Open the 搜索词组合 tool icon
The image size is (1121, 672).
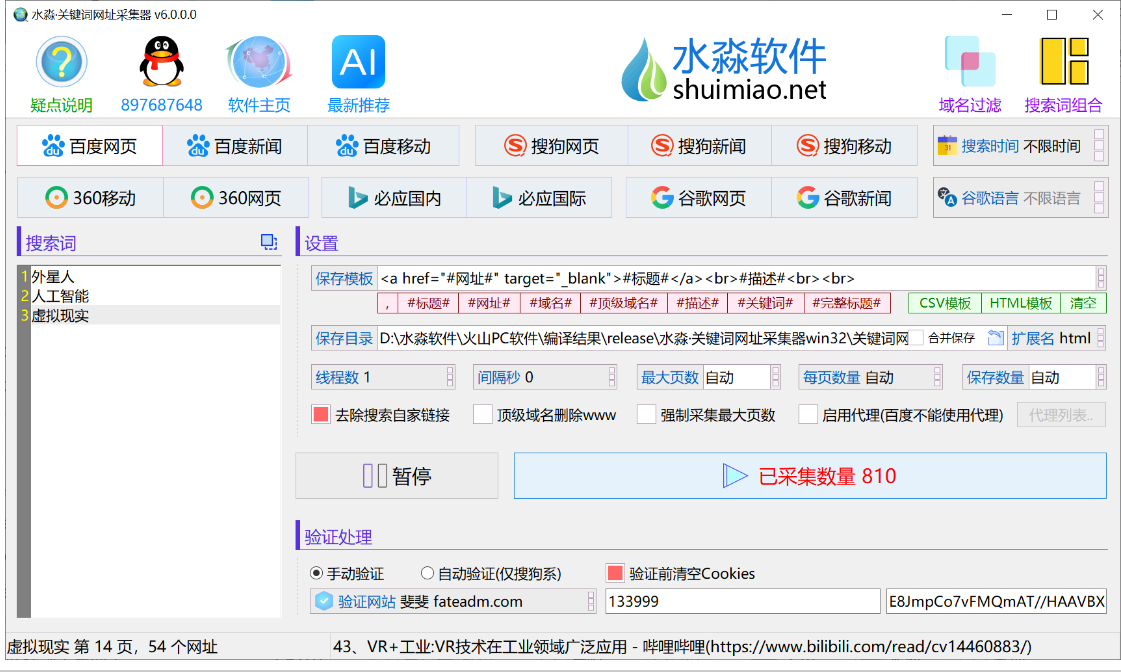[1063, 63]
